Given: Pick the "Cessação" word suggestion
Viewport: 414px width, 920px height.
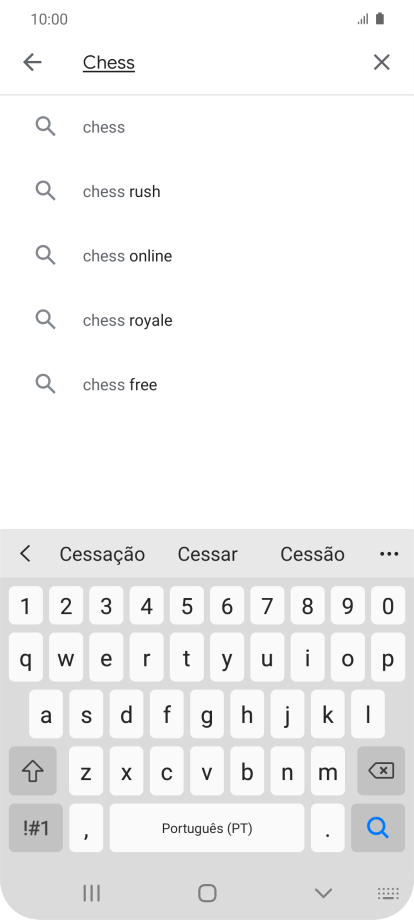Looking at the screenshot, I should tap(102, 554).
